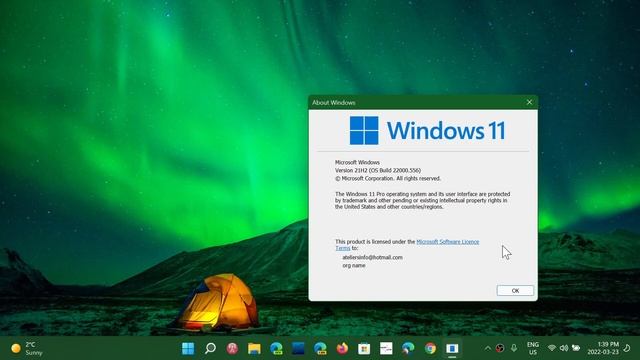Open the clock showing 1:39 PM
Screen dimensions: 640x360
[x=603, y=348]
